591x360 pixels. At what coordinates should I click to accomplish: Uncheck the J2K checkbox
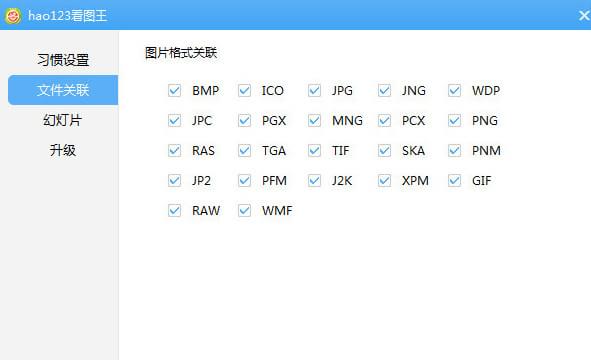314,181
